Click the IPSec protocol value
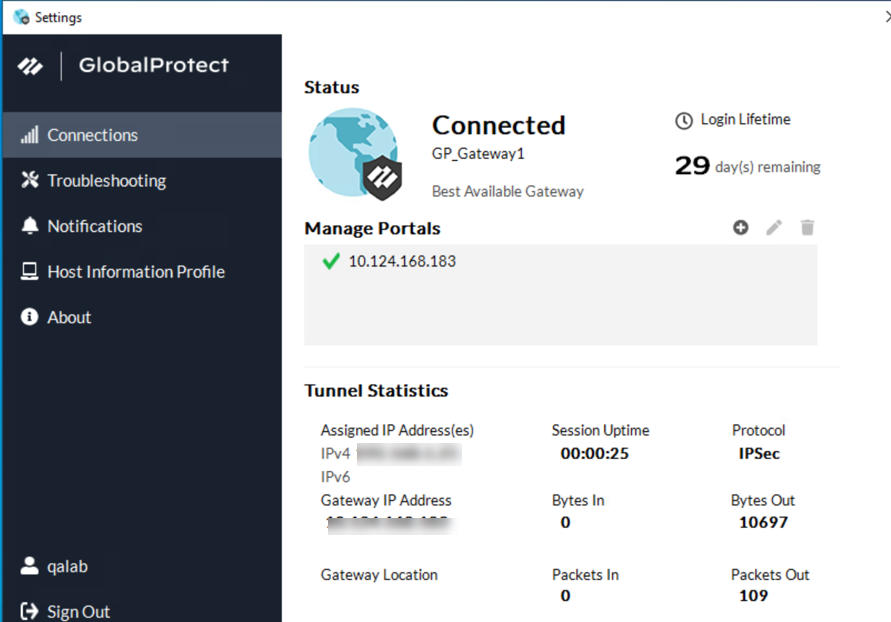Image resolution: width=891 pixels, height=622 pixels. (x=758, y=453)
